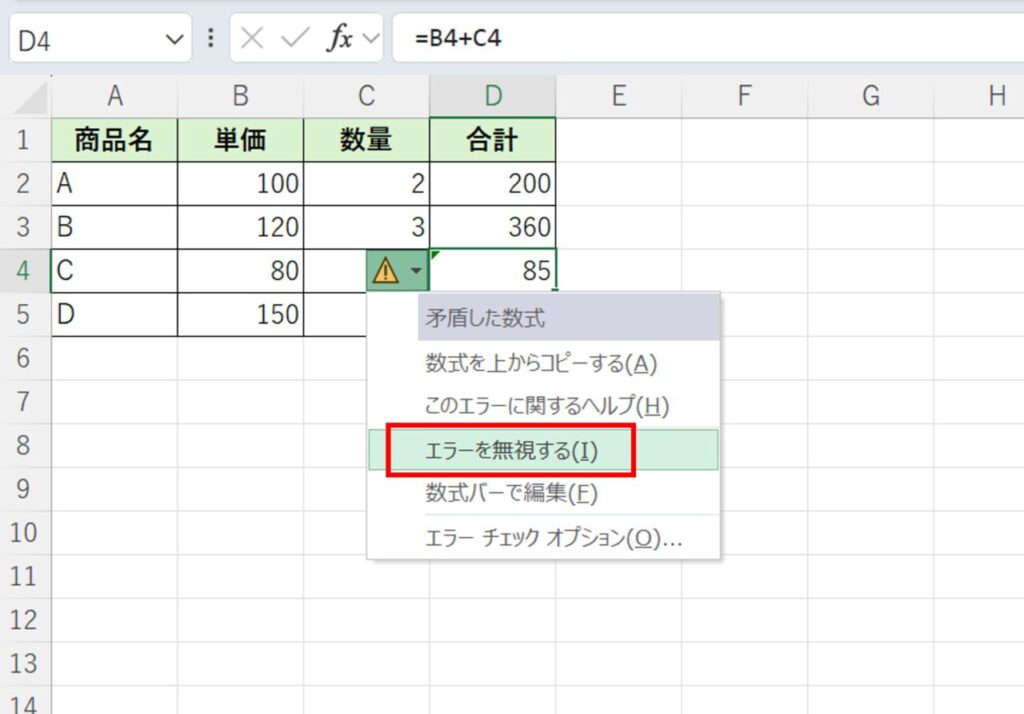Click the enter checkmark in formula bar
The image size is (1024, 714).
pos(295,38)
